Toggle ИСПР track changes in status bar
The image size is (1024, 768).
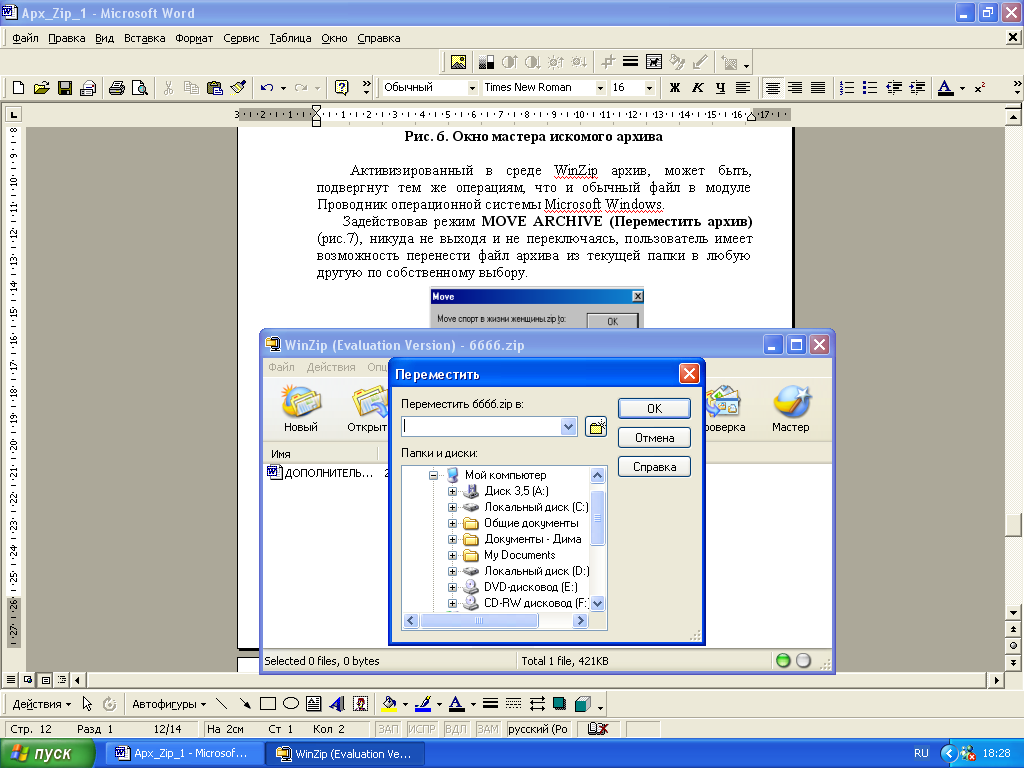(x=421, y=729)
